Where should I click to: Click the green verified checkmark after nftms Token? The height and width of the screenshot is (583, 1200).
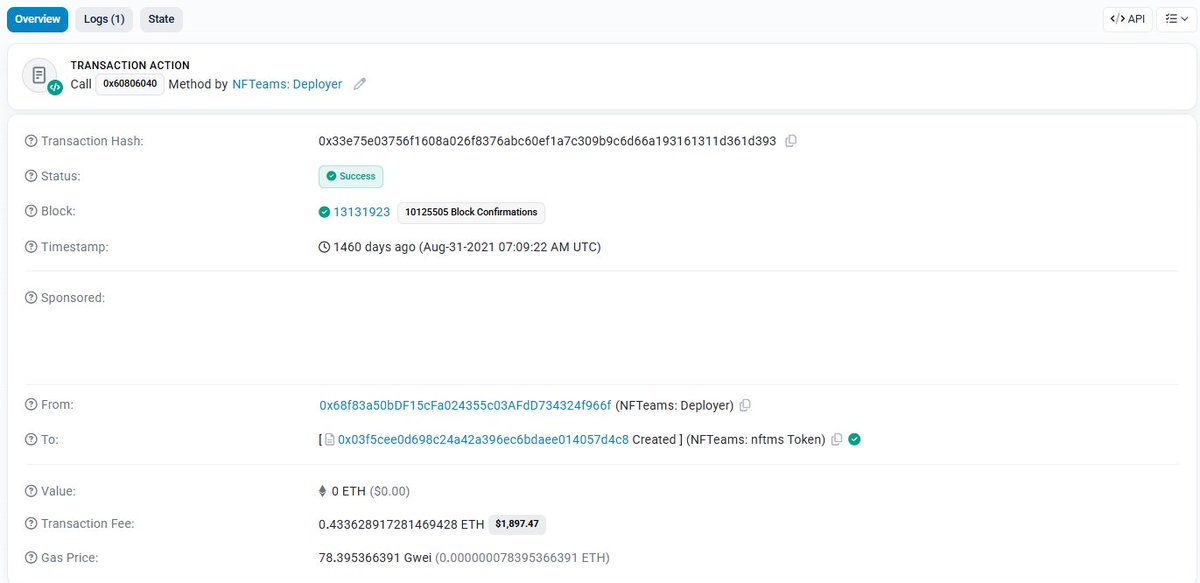(x=855, y=439)
